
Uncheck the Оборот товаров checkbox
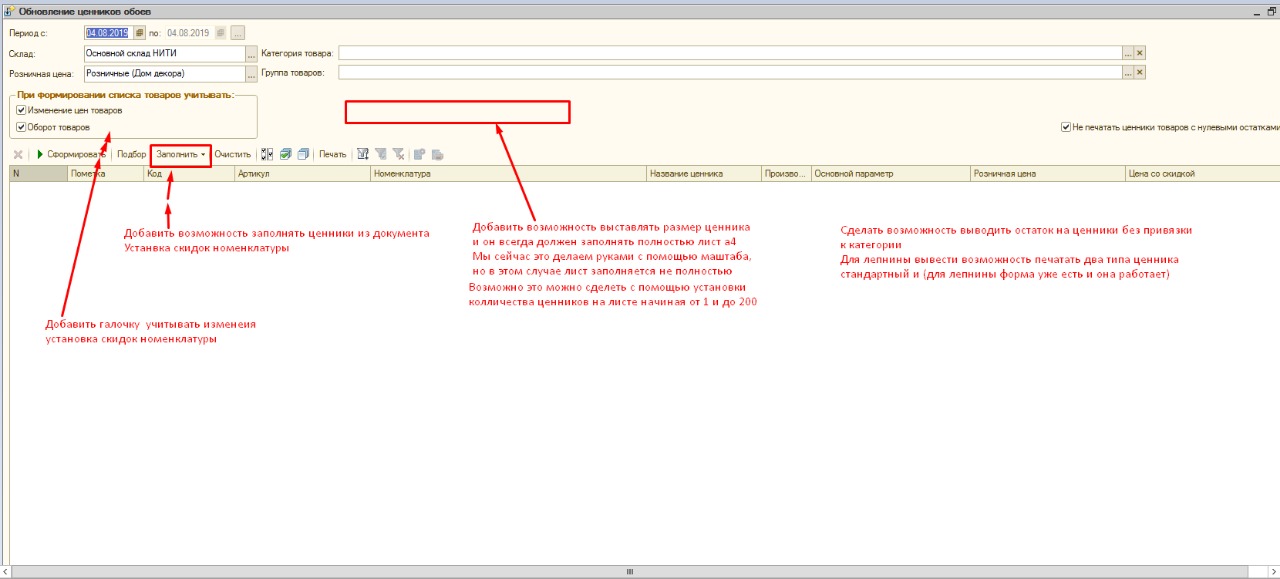click(21, 128)
